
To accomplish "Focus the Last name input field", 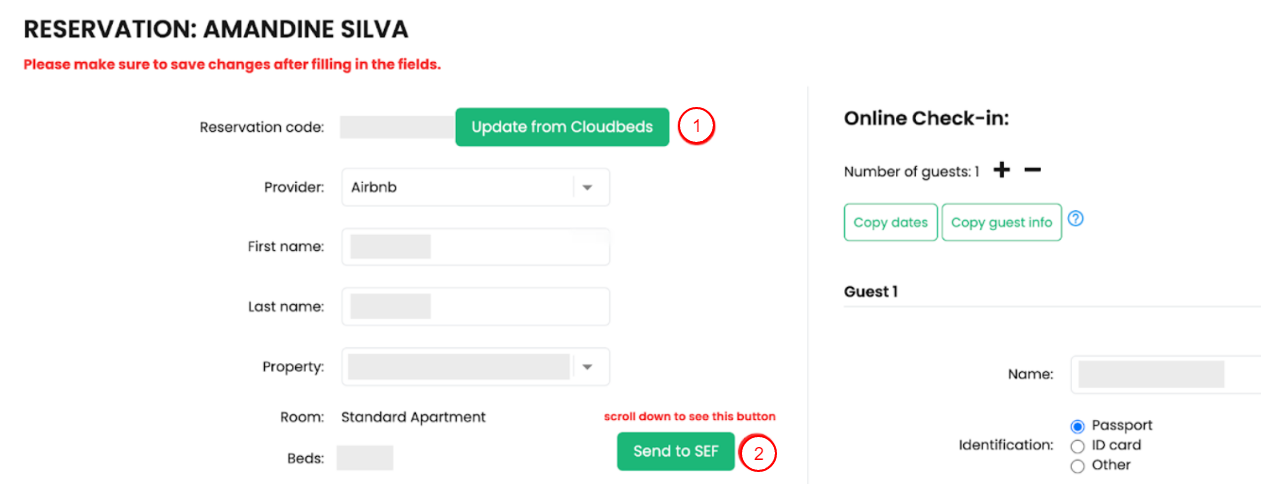I will coord(475,307).
